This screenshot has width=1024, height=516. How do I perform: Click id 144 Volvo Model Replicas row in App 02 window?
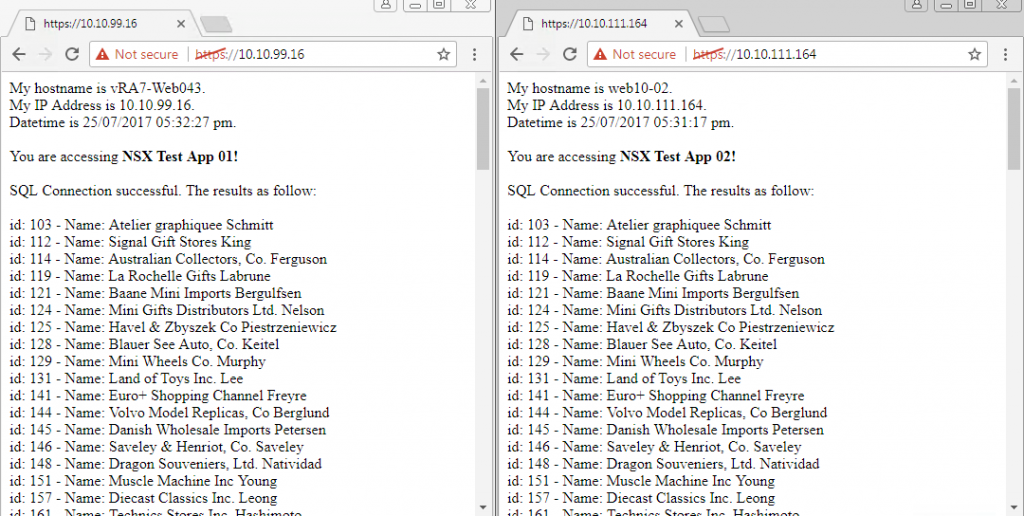tap(667, 413)
